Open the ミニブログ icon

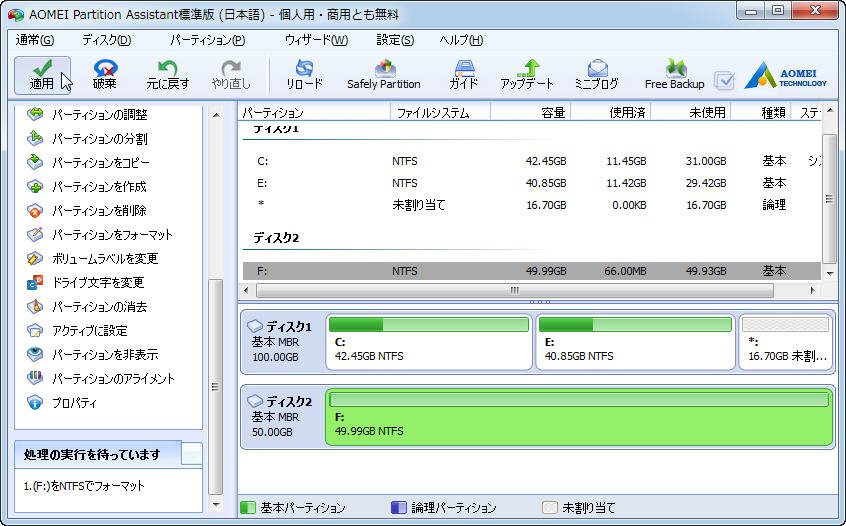(596, 75)
